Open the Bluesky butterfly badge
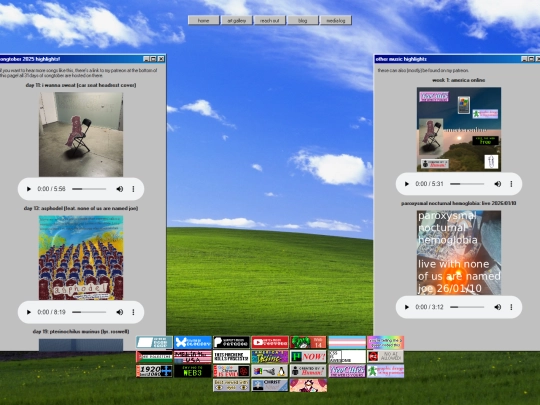The image size is (540, 405). (x=193, y=342)
